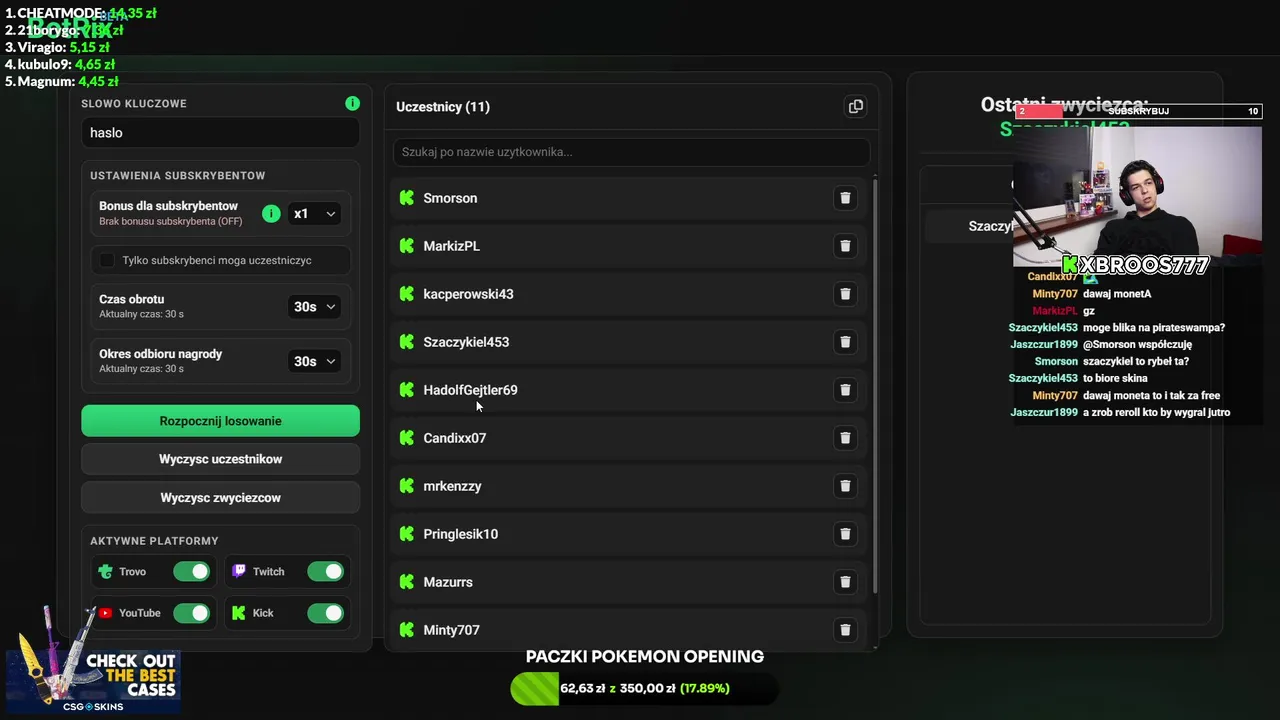Viewport: 1280px width, 720px height.
Task: Click info icon beside Slowo kluczowe
Action: pyautogui.click(x=352, y=103)
